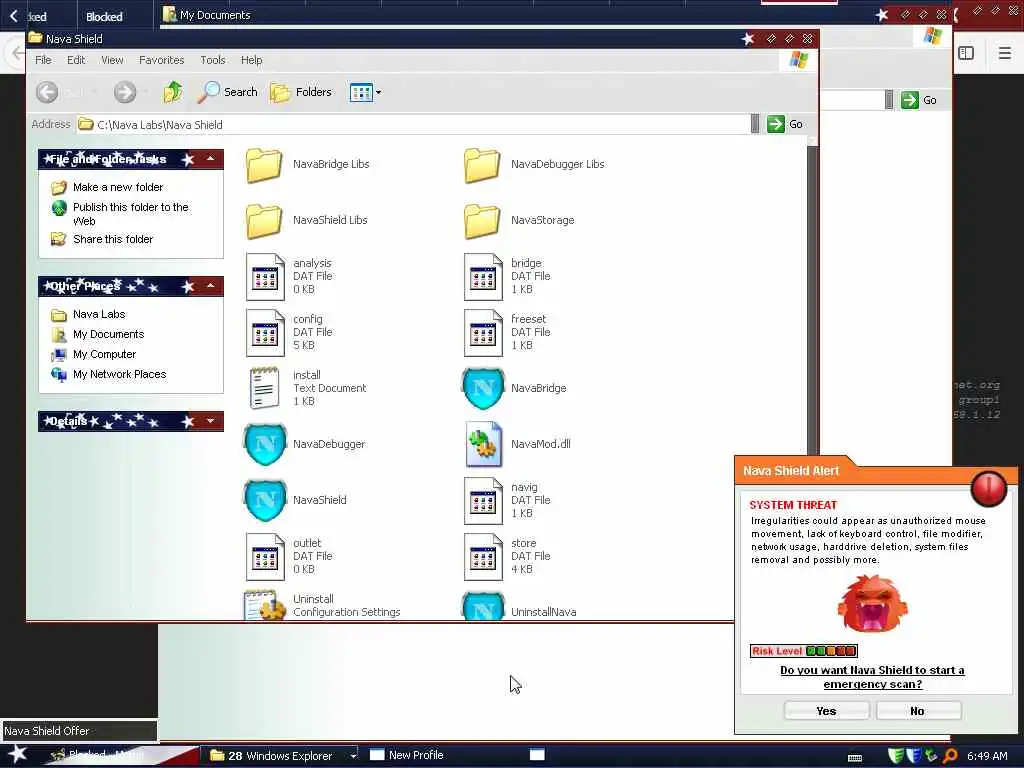Click the address bar path field
The width and height of the screenshot is (1024, 768).
pos(413,125)
